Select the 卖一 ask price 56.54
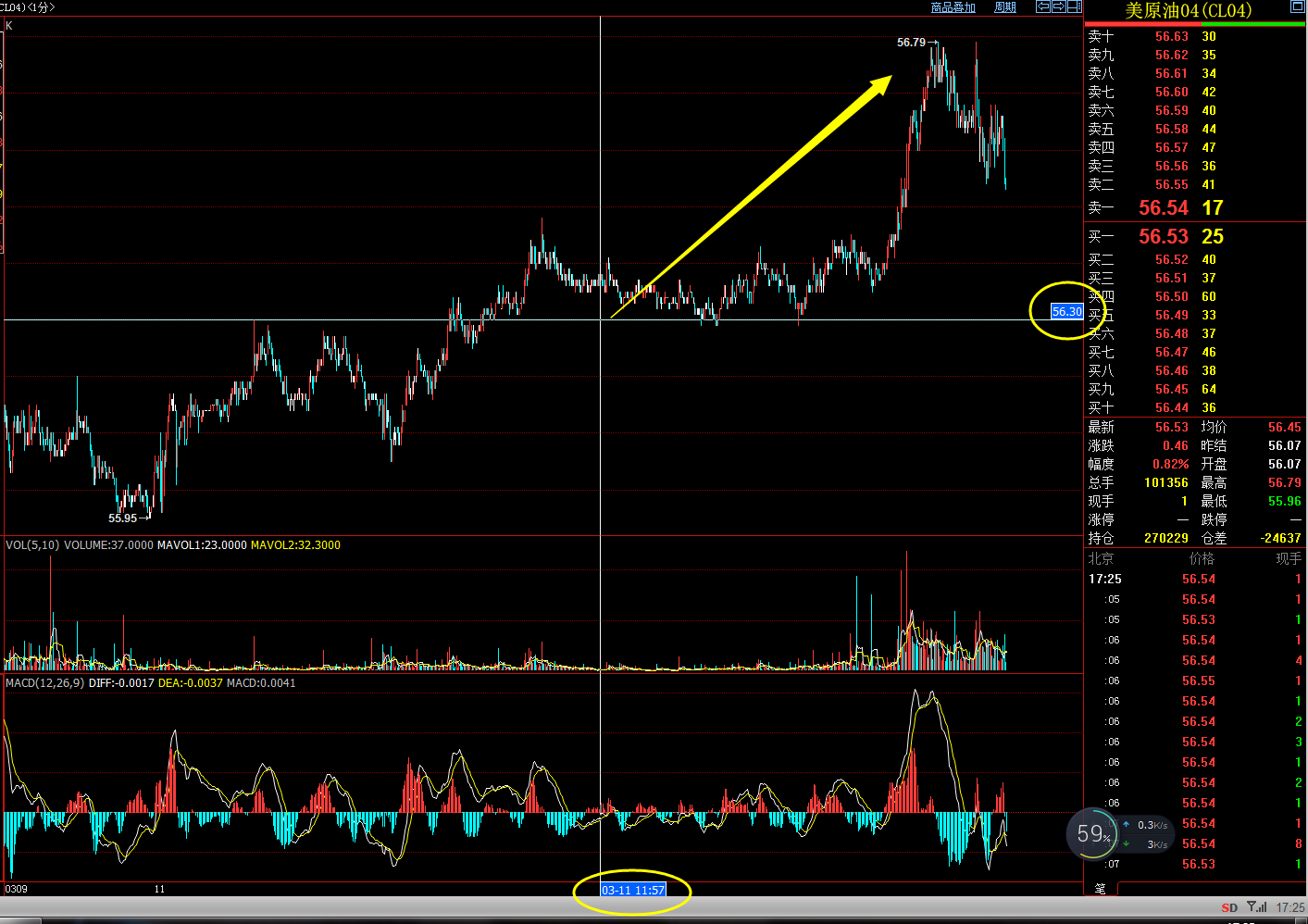This screenshot has width=1308, height=924. coord(1163,208)
